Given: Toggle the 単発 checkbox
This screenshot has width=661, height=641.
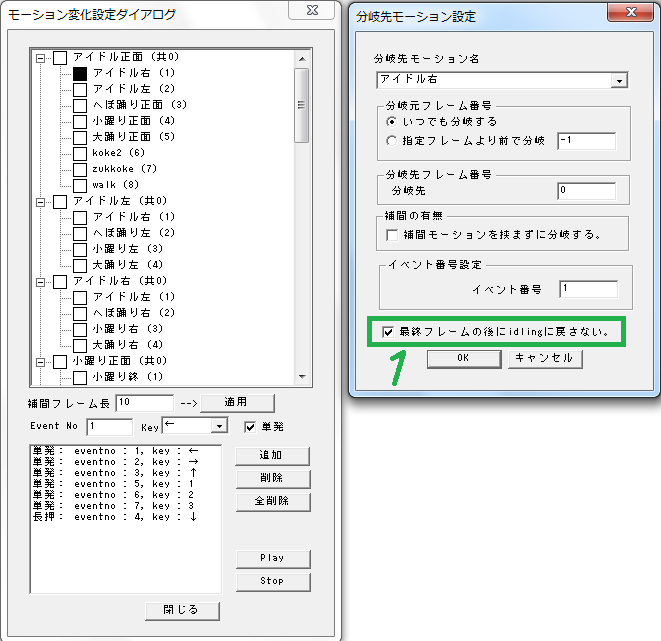Looking at the screenshot, I should pos(250,427).
